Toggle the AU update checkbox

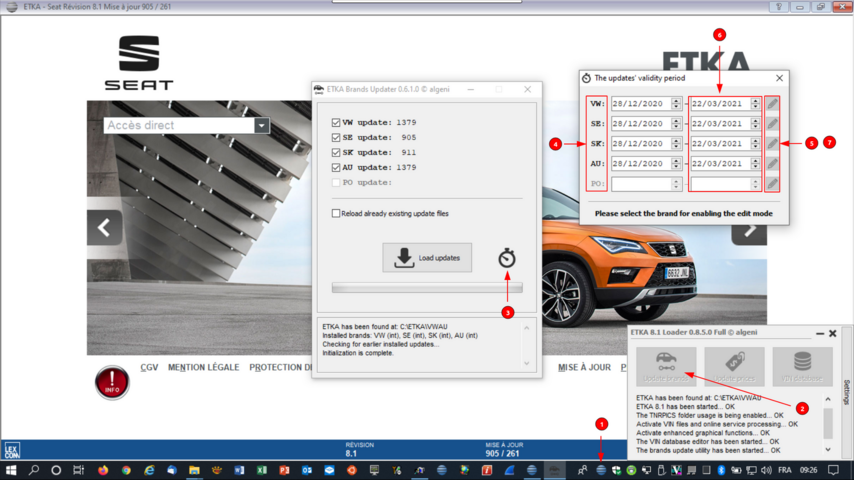coord(336,167)
